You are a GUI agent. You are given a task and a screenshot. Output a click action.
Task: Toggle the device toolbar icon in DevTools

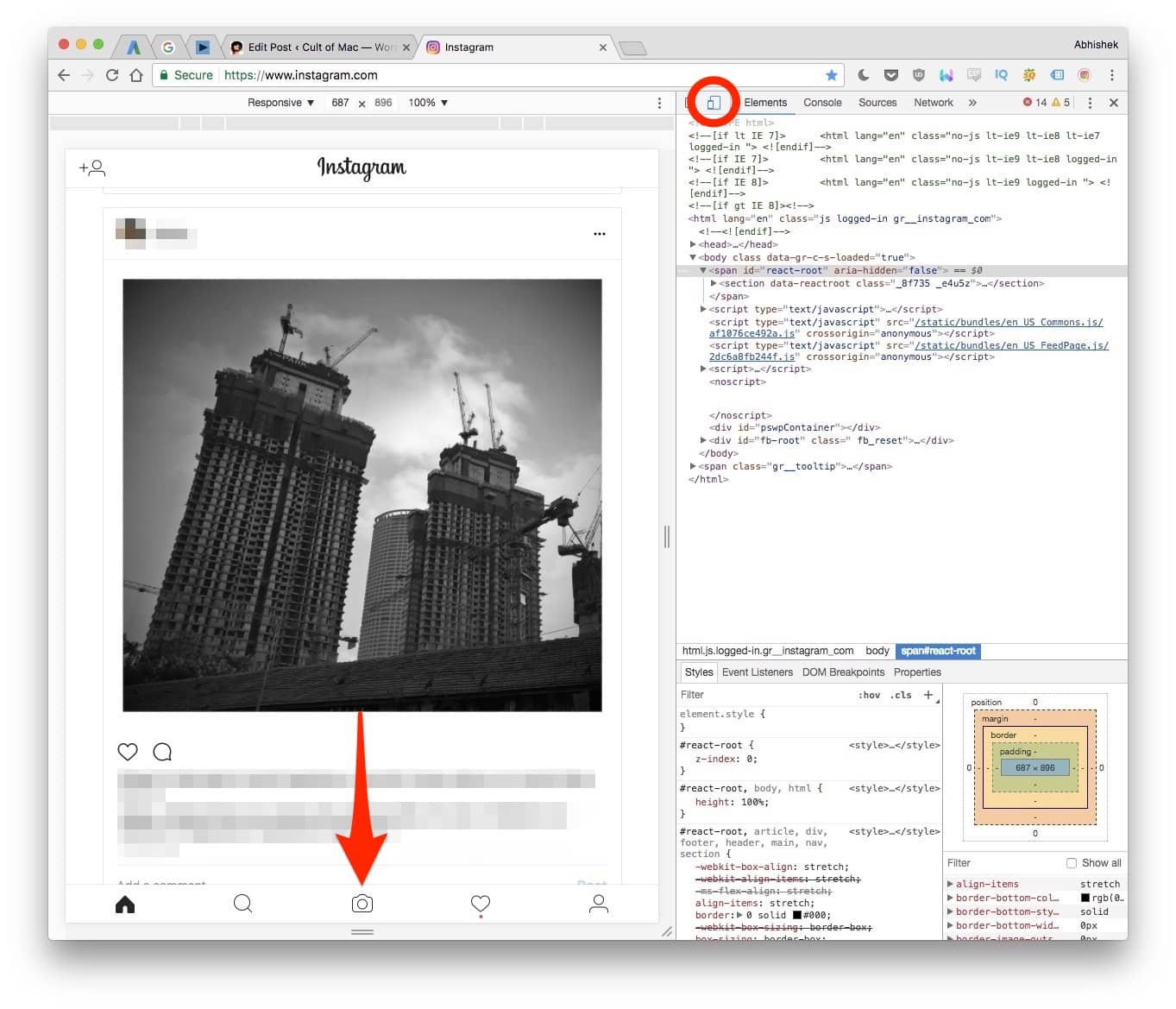point(714,103)
